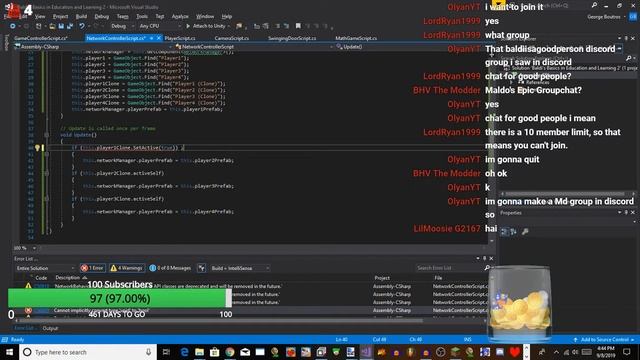The image size is (640, 360).
Task: Click the Error List filter icon
Action: (x=202, y=268)
